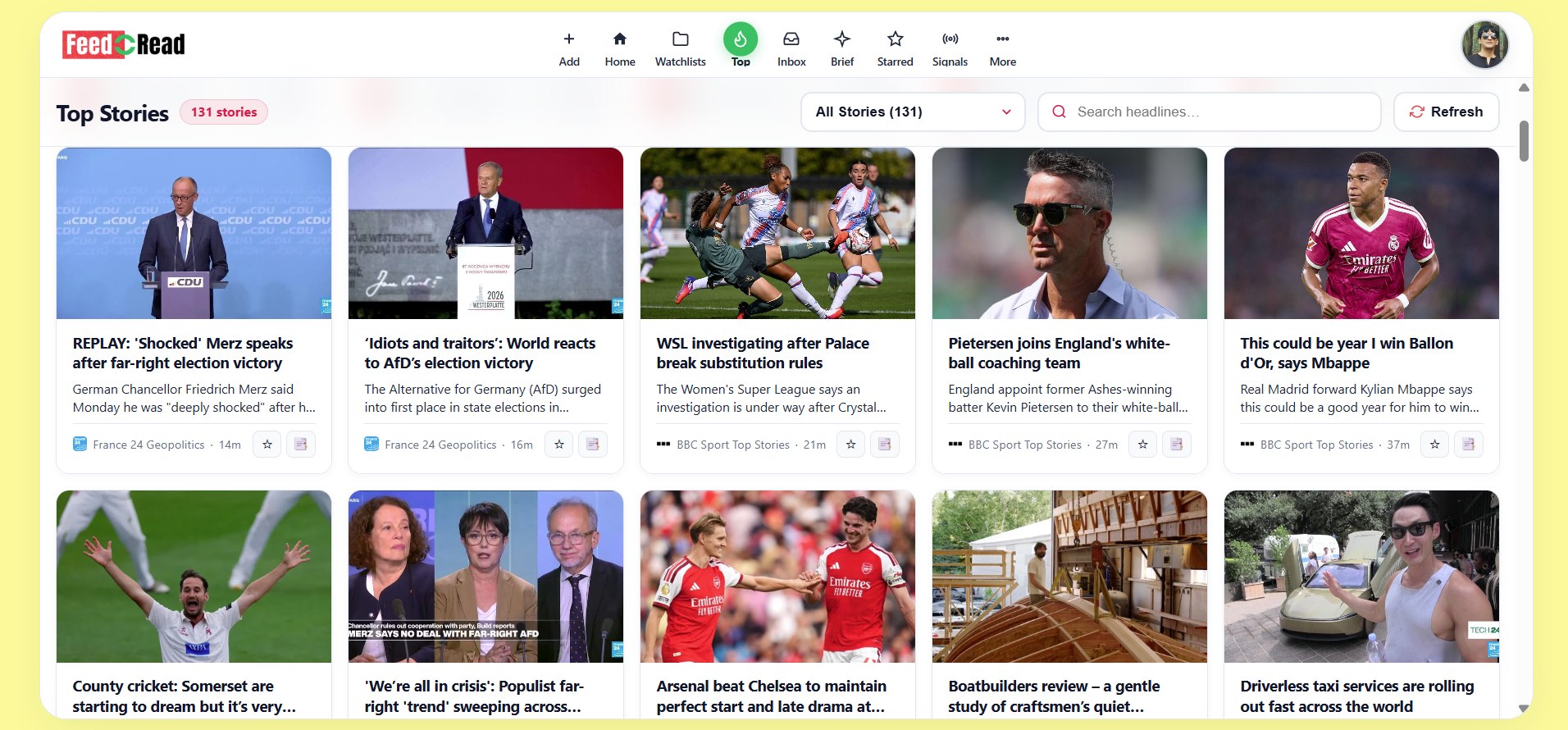Click the scrollbar up arrow
This screenshot has height=730, width=1568.
[x=1524, y=88]
